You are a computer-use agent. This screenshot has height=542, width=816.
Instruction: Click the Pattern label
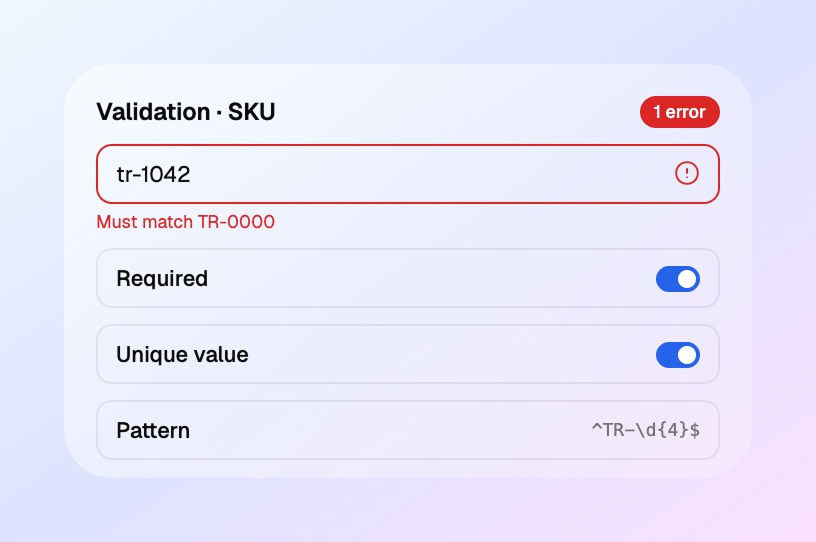(x=153, y=431)
